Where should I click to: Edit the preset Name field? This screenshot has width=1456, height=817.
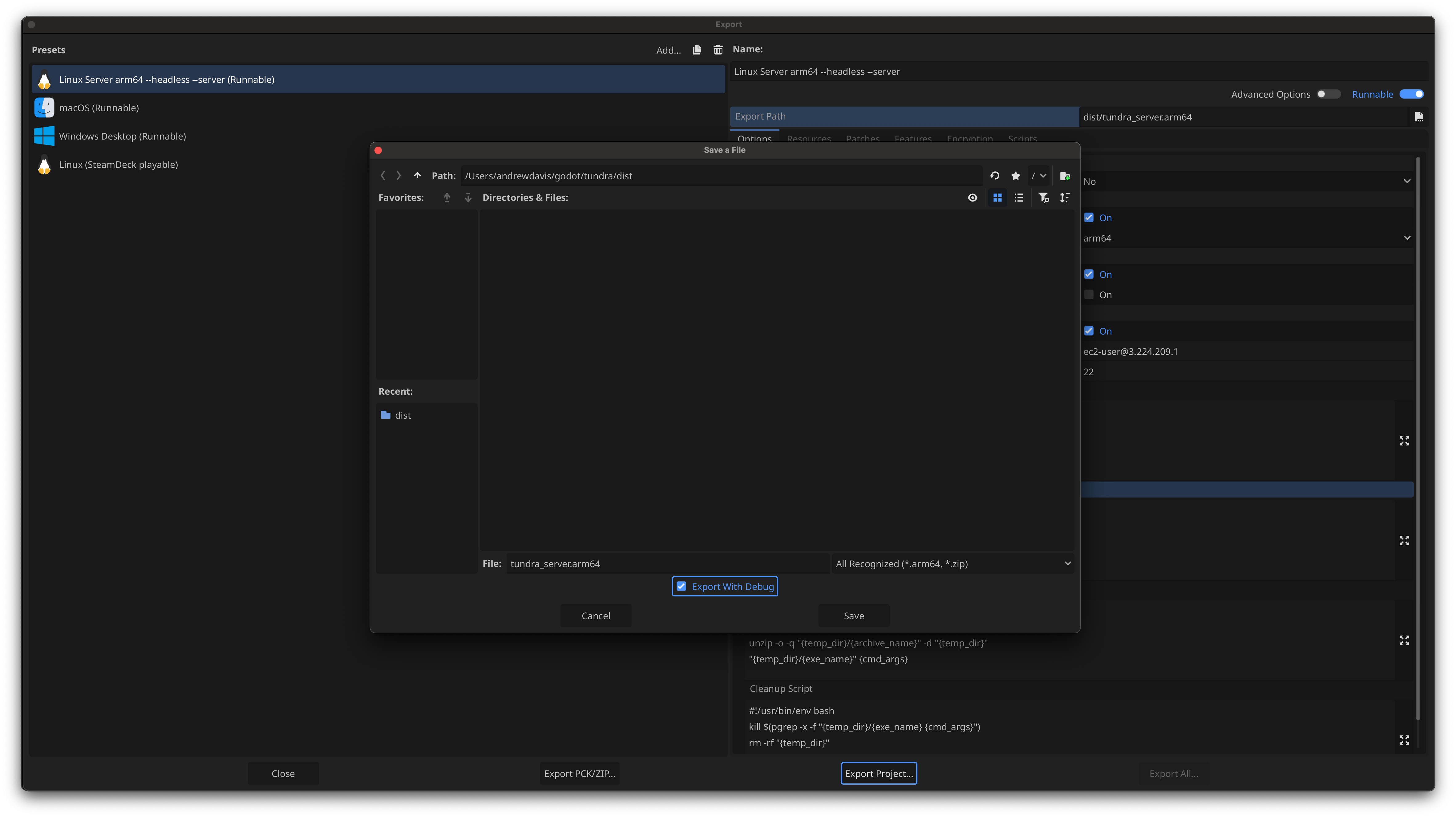[1078, 72]
